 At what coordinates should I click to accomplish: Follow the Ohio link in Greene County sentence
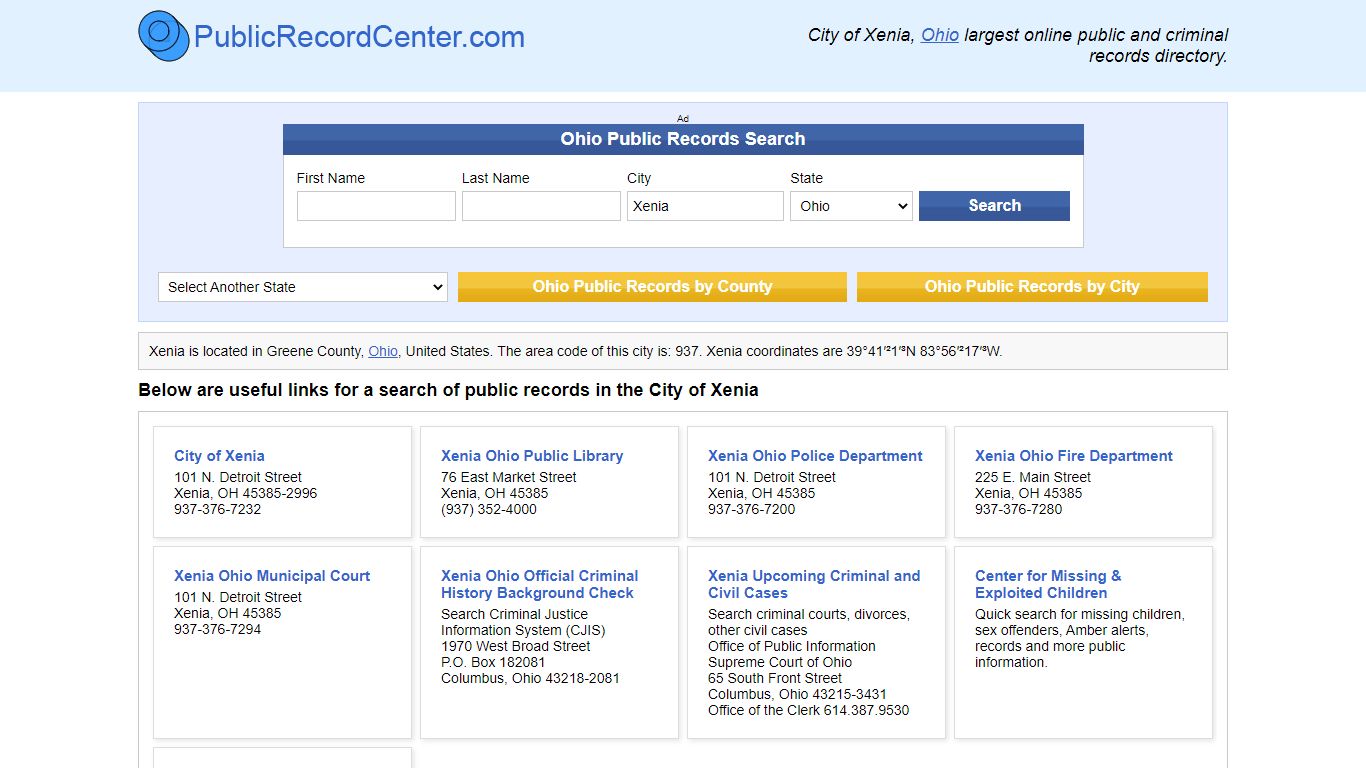383,351
